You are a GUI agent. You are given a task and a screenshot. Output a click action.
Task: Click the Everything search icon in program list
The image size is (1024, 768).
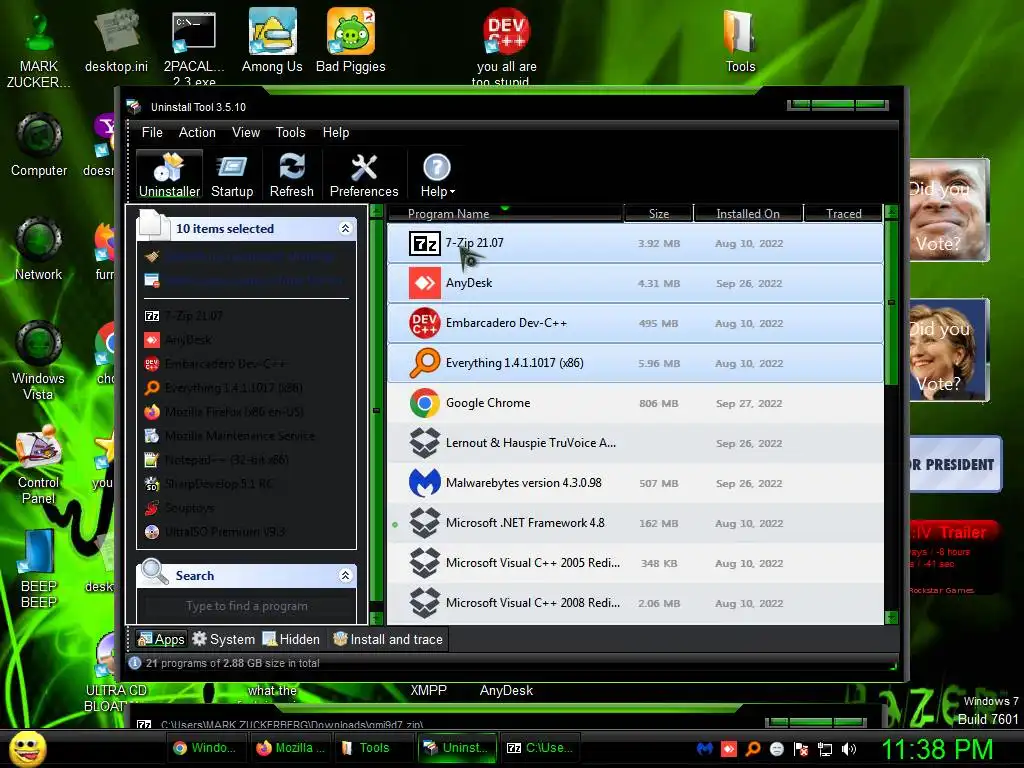pyautogui.click(x=424, y=363)
